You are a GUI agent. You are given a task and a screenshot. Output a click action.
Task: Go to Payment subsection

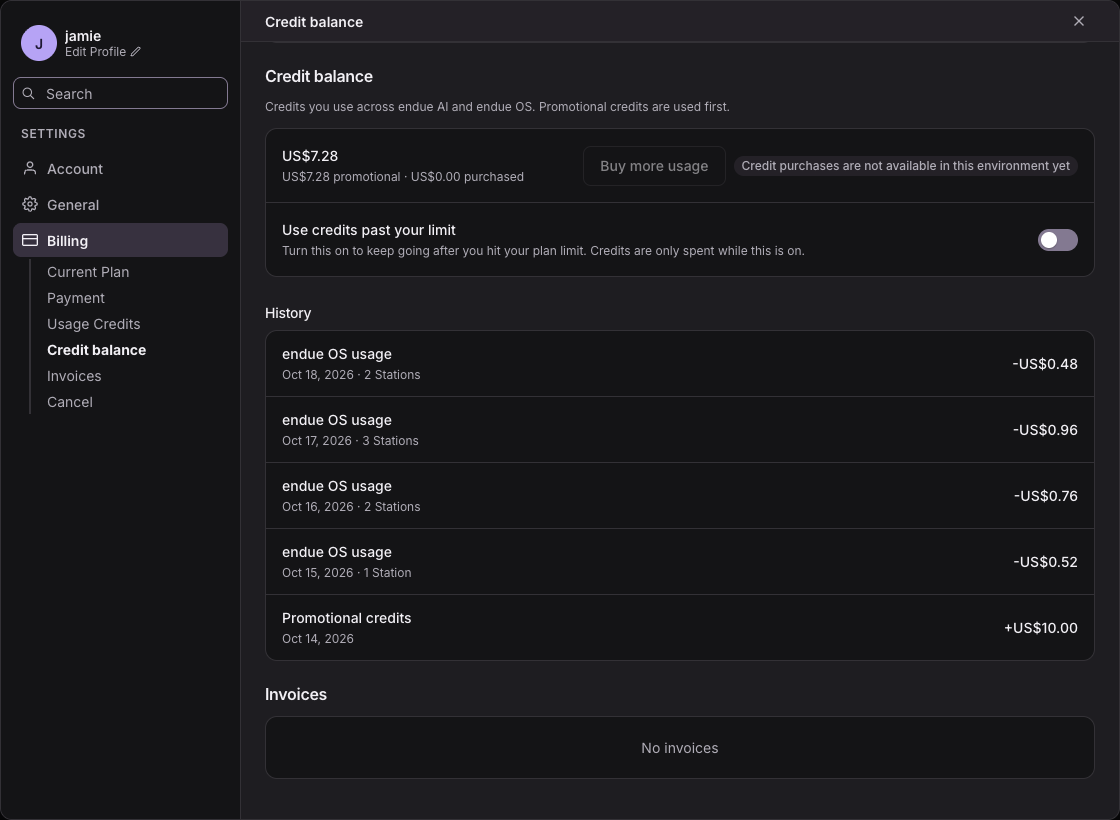click(76, 298)
